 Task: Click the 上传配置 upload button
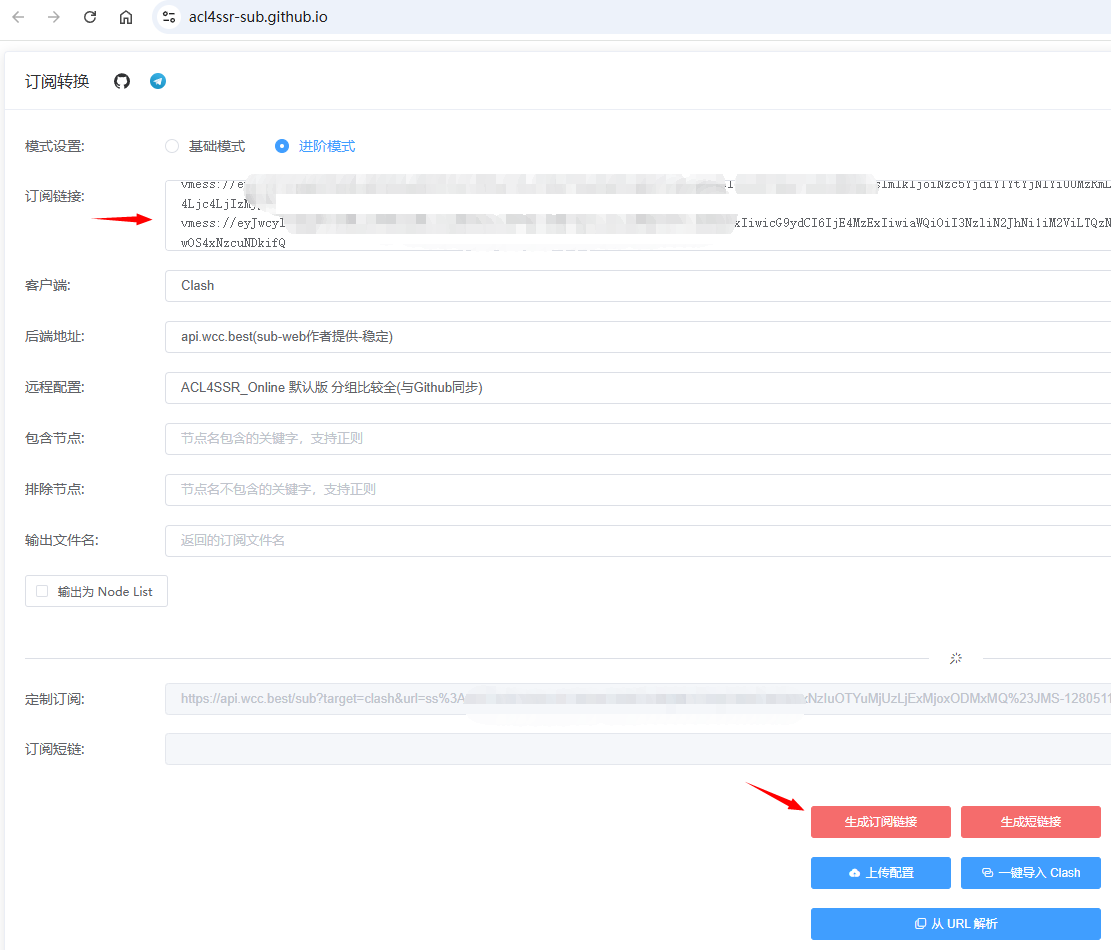coord(880,873)
